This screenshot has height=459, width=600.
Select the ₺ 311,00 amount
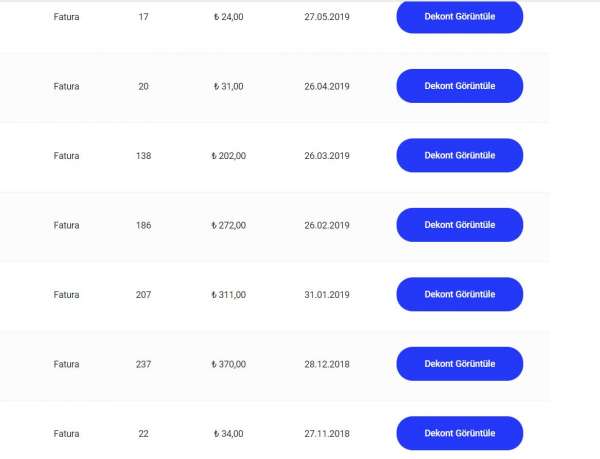228,295
